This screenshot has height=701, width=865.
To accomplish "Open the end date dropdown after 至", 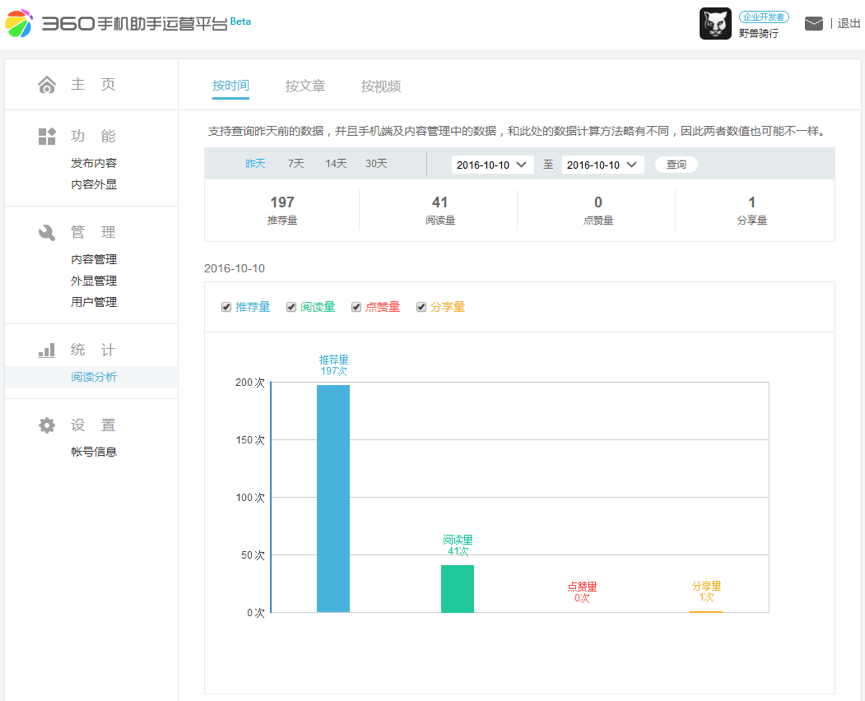I will point(602,165).
